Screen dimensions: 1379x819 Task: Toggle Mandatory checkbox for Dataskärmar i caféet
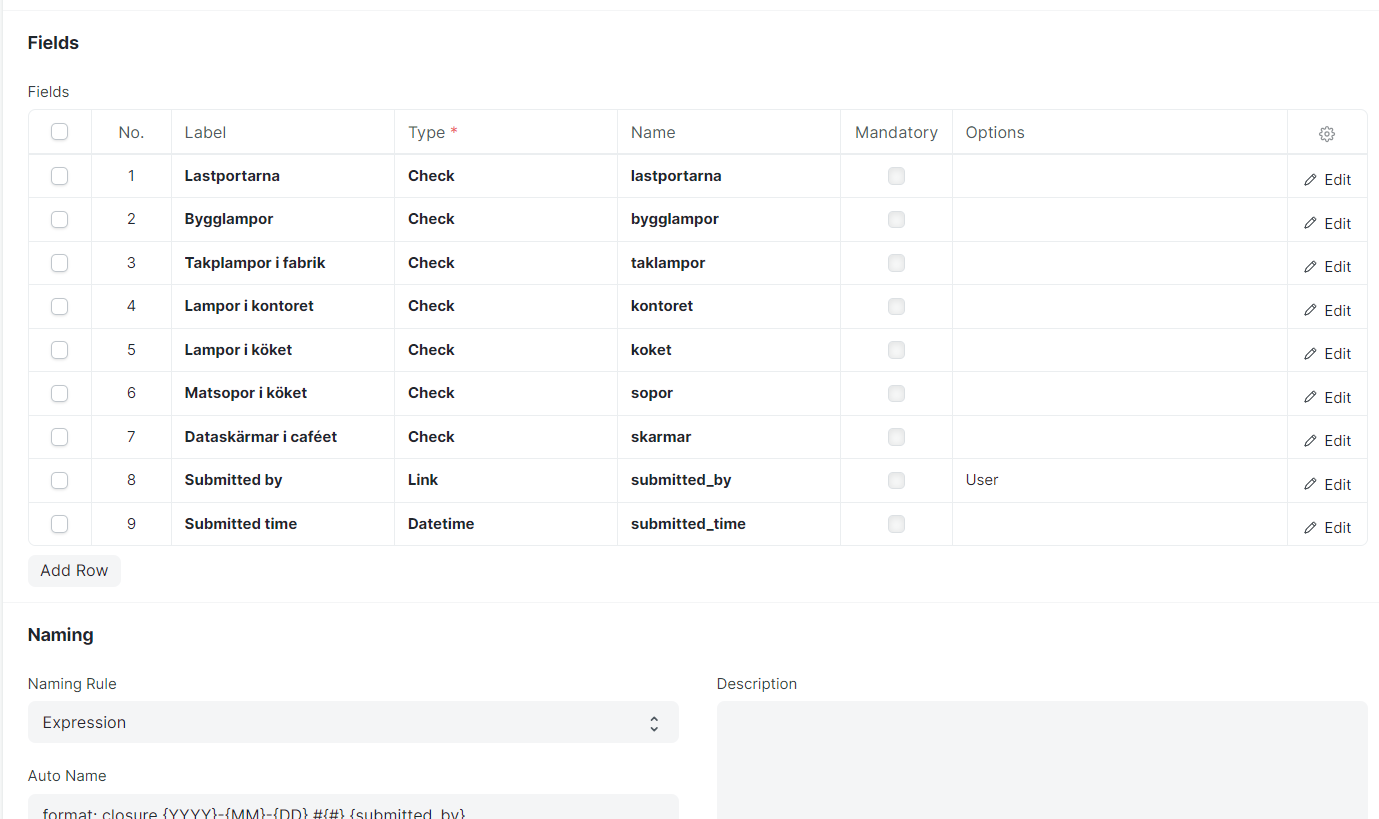[x=896, y=437]
